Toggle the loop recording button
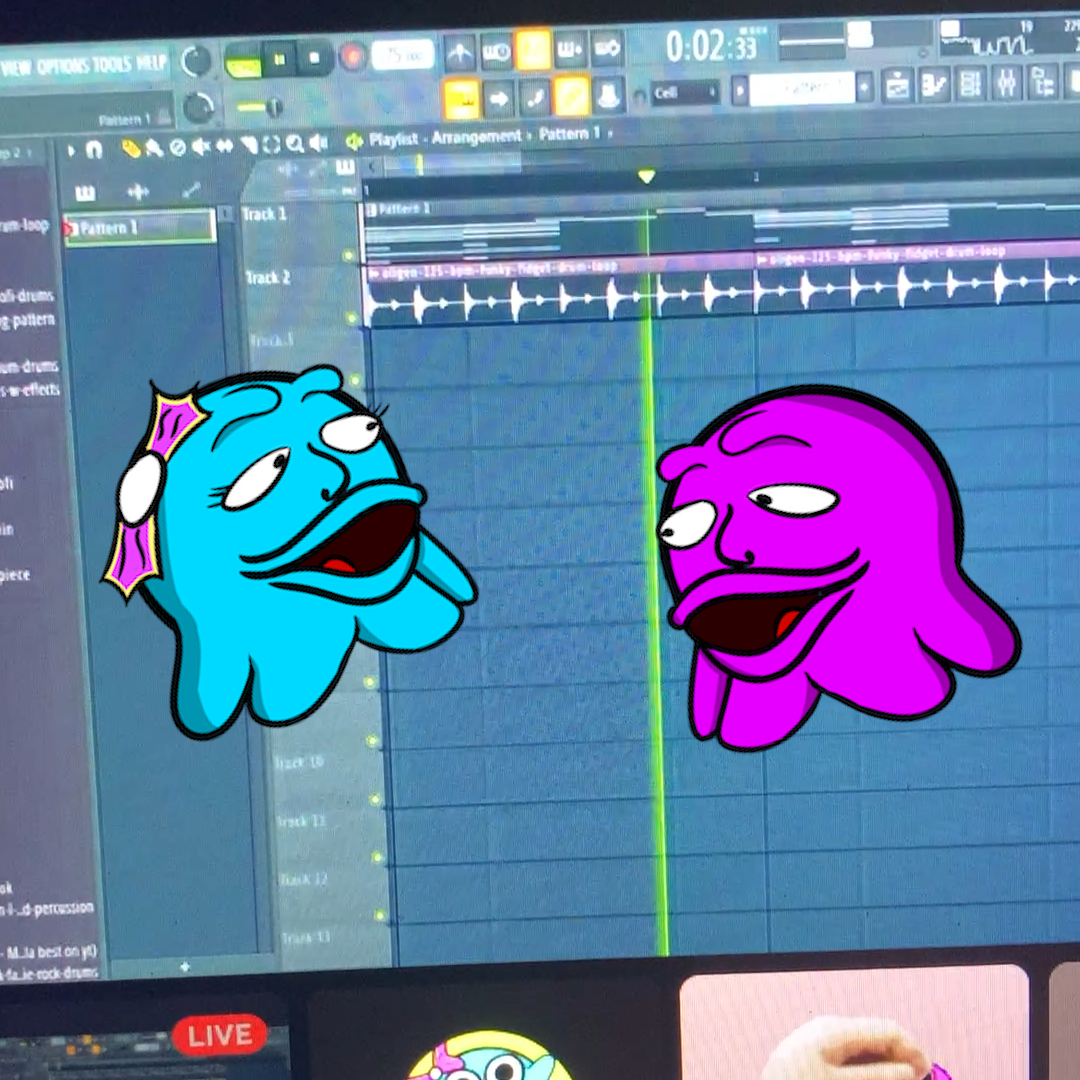This screenshot has height=1080, width=1080. click(x=608, y=48)
